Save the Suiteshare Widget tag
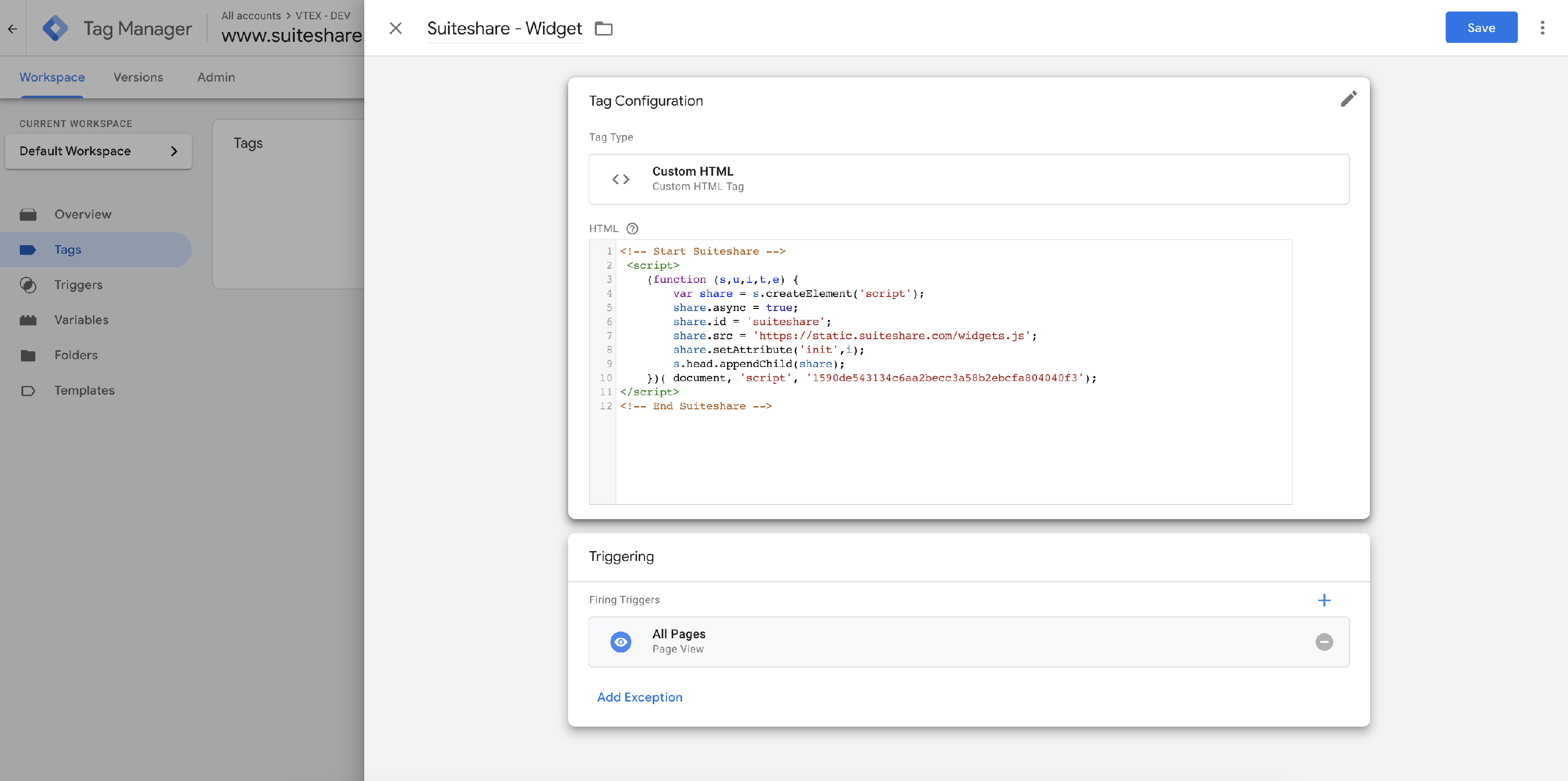This screenshot has width=1568, height=781. [x=1481, y=27]
